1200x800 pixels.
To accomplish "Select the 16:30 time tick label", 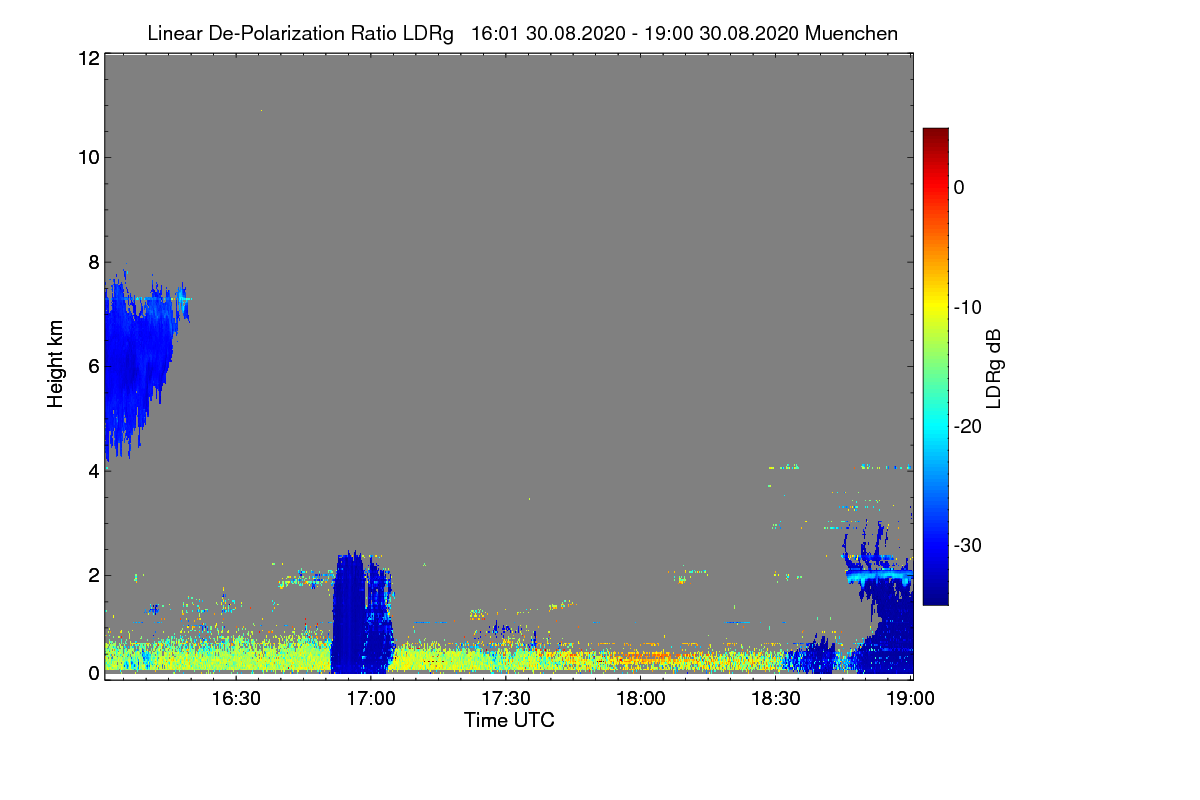I will (236, 698).
